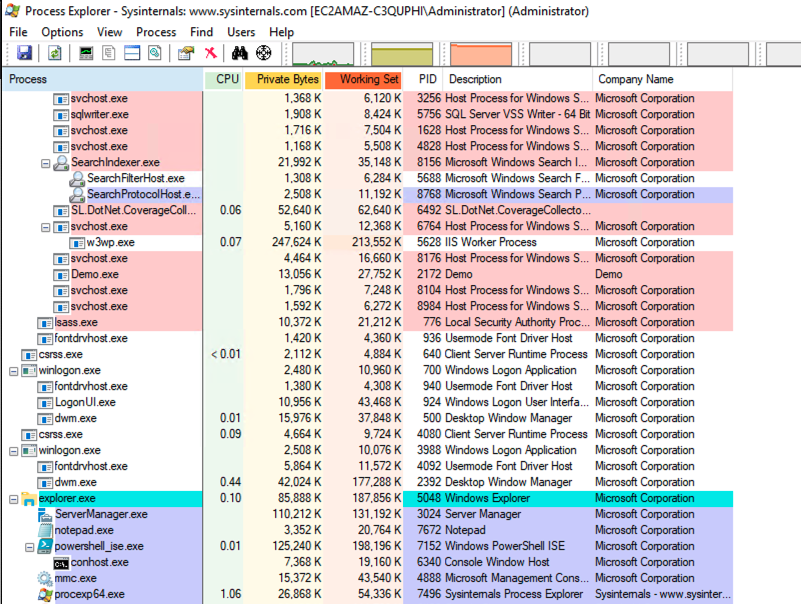Screen dimensions: 801x604
Task: Open the Options menu
Action: pyautogui.click(x=62, y=32)
